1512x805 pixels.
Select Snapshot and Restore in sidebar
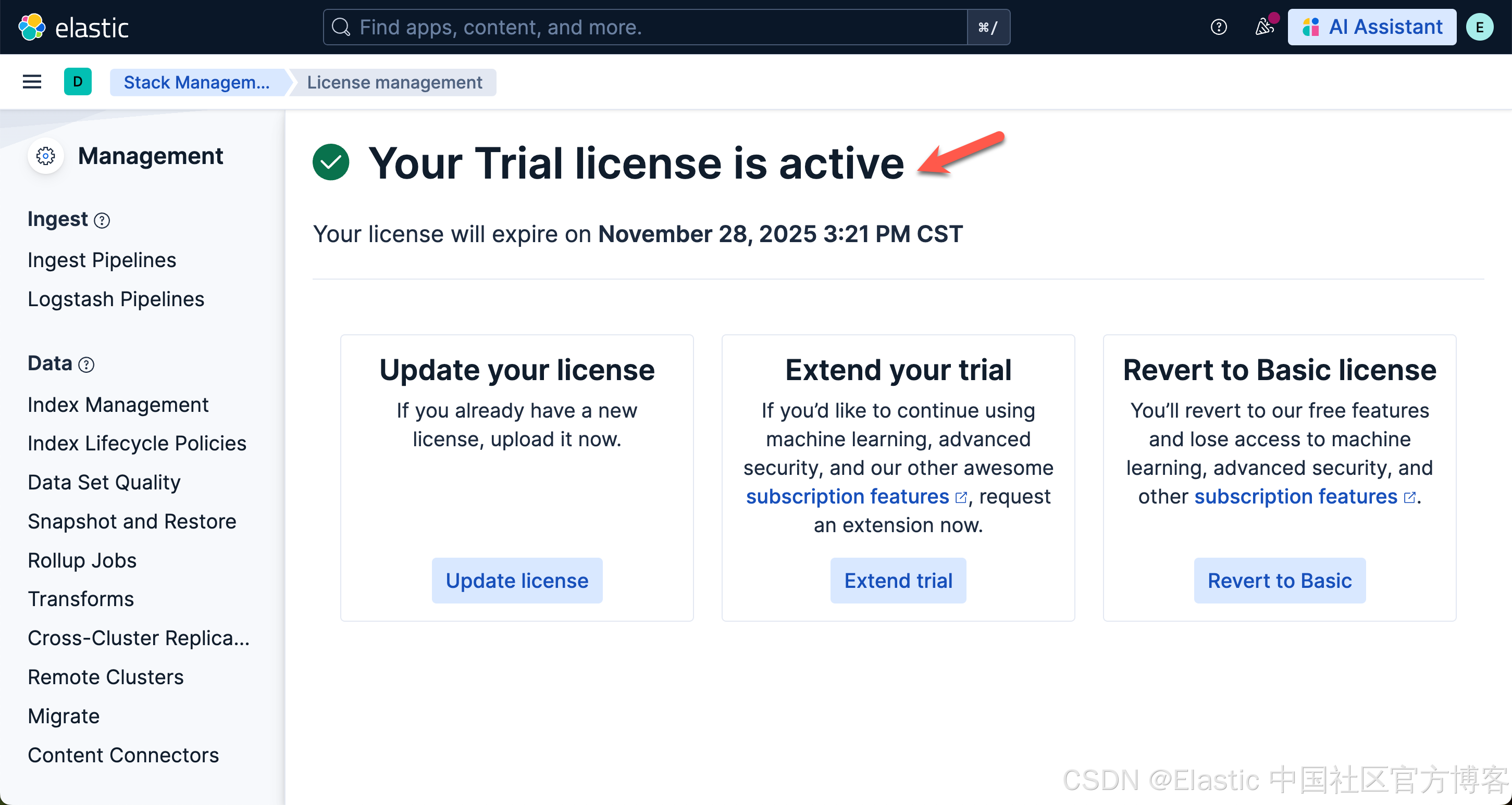pyautogui.click(x=132, y=521)
